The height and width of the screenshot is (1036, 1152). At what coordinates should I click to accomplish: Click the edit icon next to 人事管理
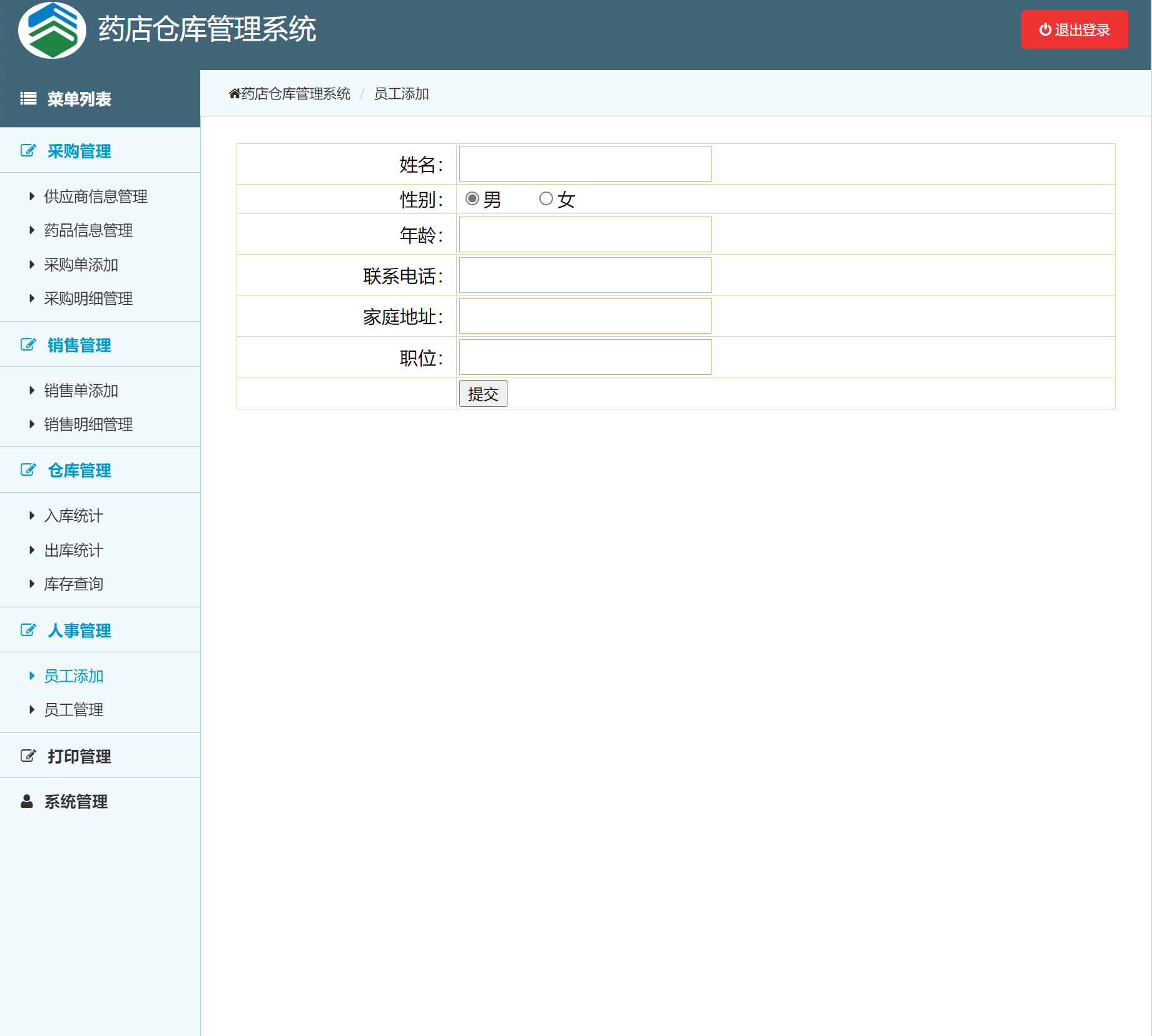point(28,630)
